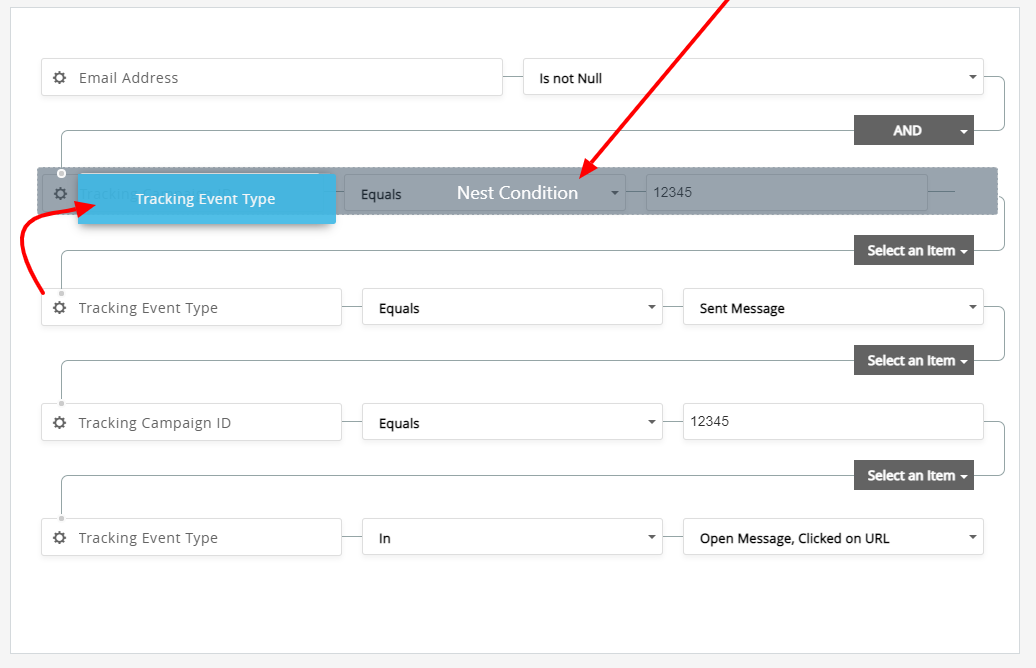Click the AND logical operator button
Image resolution: width=1036 pixels, height=668 pixels.
click(913, 131)
